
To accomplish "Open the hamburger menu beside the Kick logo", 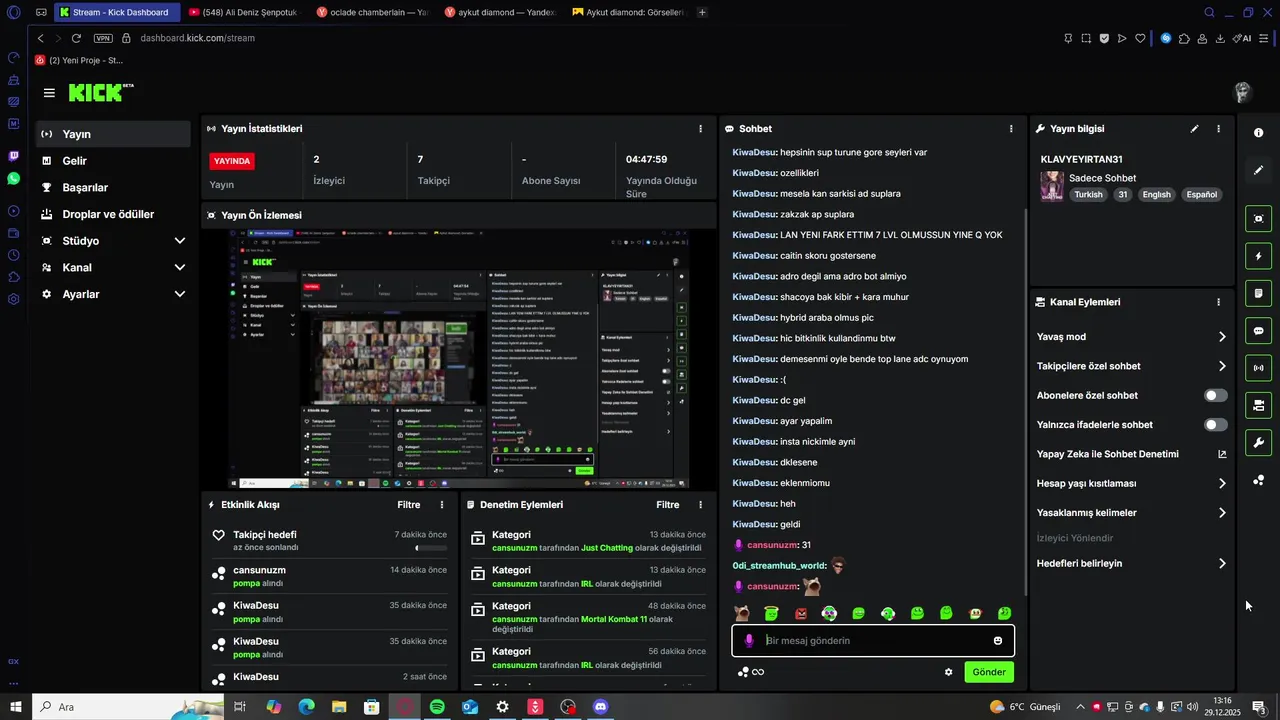I will coord(49,93).
